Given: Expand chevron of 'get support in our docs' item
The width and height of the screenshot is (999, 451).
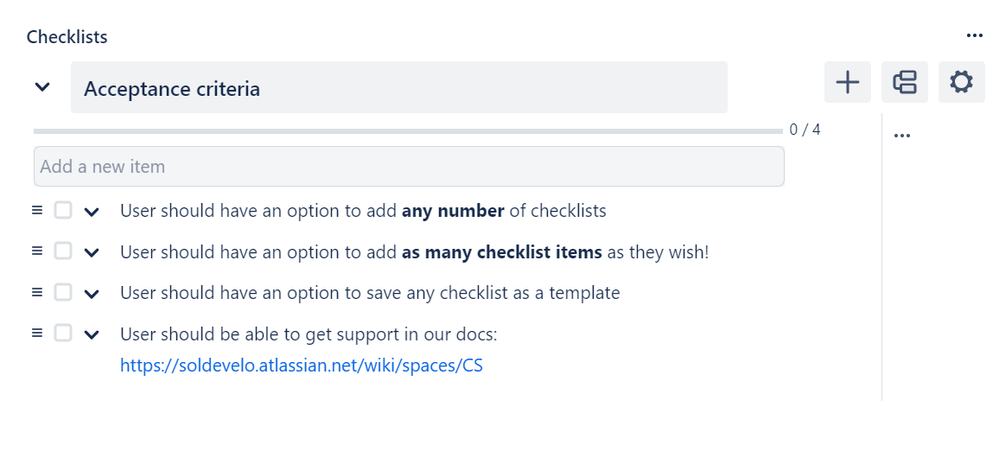Looking at the screenshot, I should pos(92,335).
